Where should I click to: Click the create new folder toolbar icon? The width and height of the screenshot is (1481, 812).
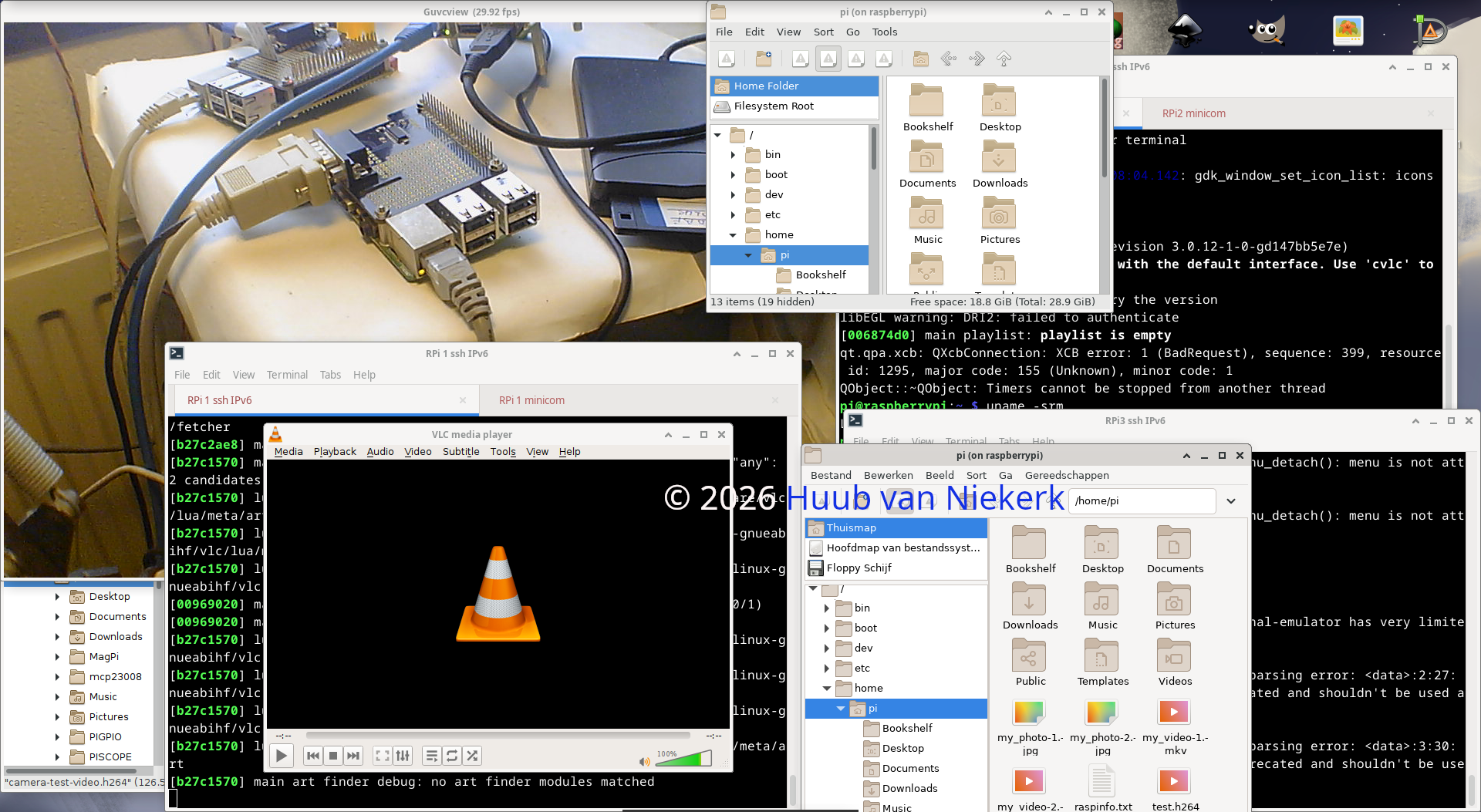[764, 59]
